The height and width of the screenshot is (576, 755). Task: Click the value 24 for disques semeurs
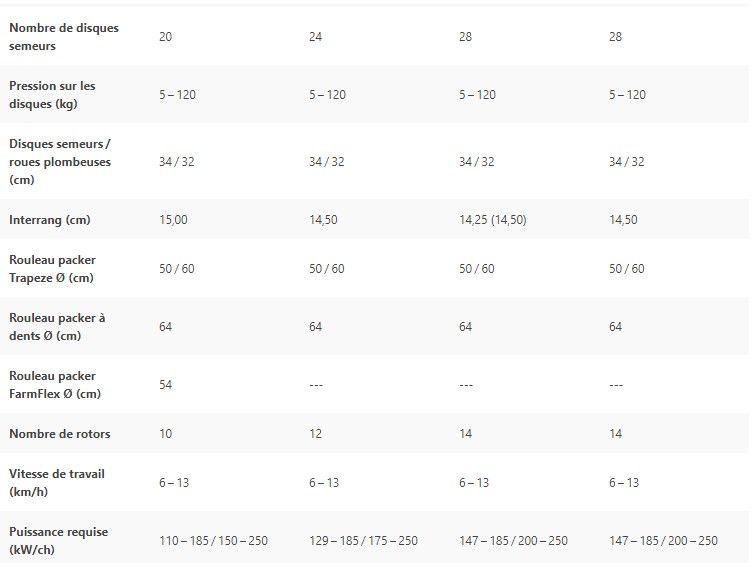coord(315,37)
